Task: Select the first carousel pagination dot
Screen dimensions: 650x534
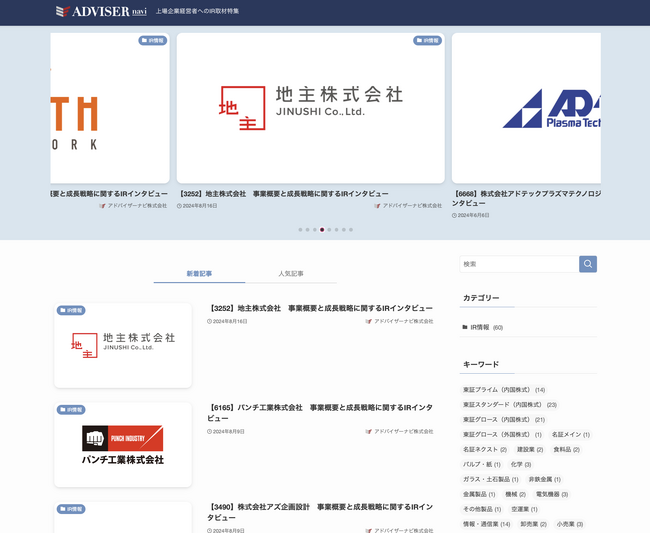Action: 300,230
